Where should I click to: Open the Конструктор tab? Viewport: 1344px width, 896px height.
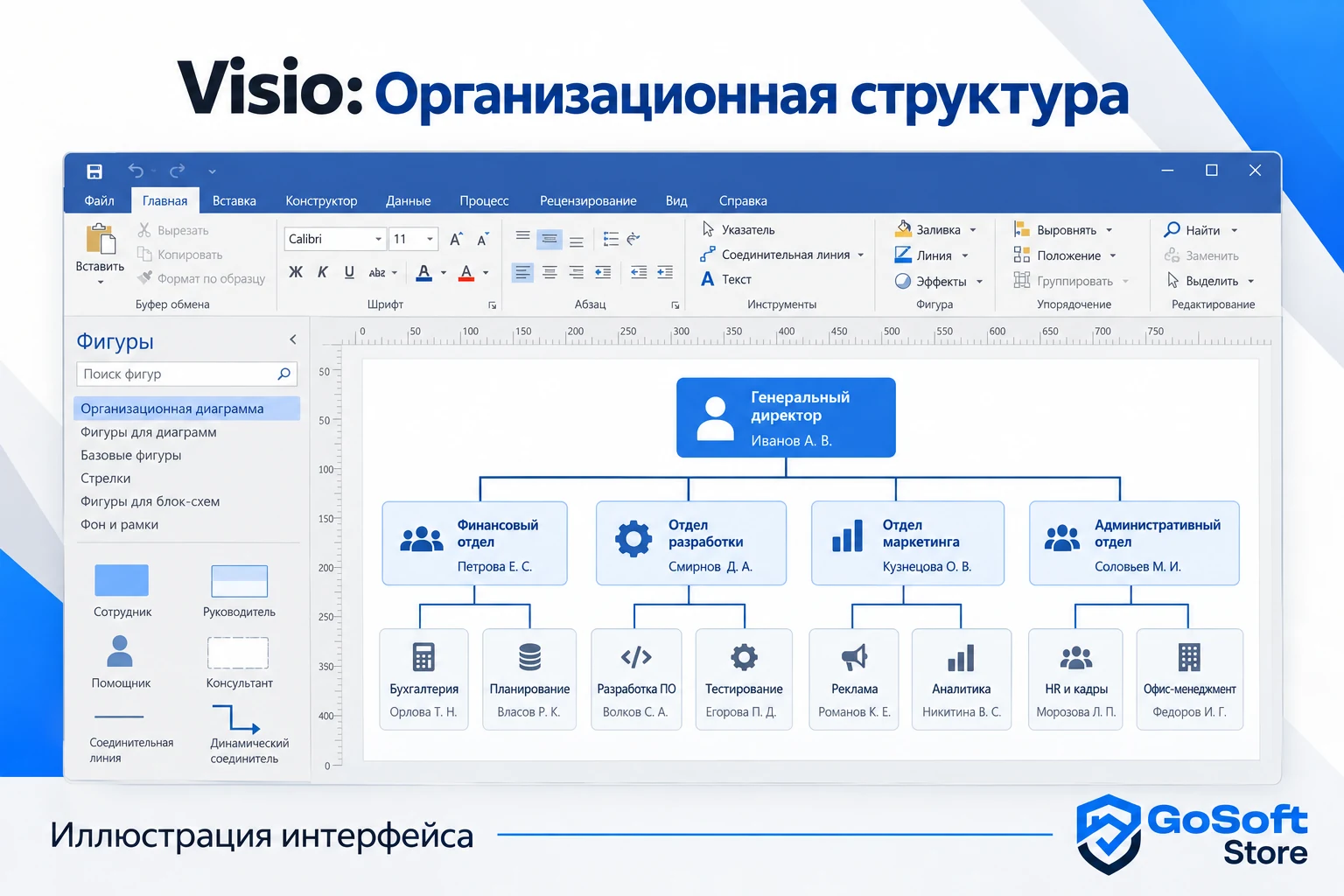[x=321, y=200]
